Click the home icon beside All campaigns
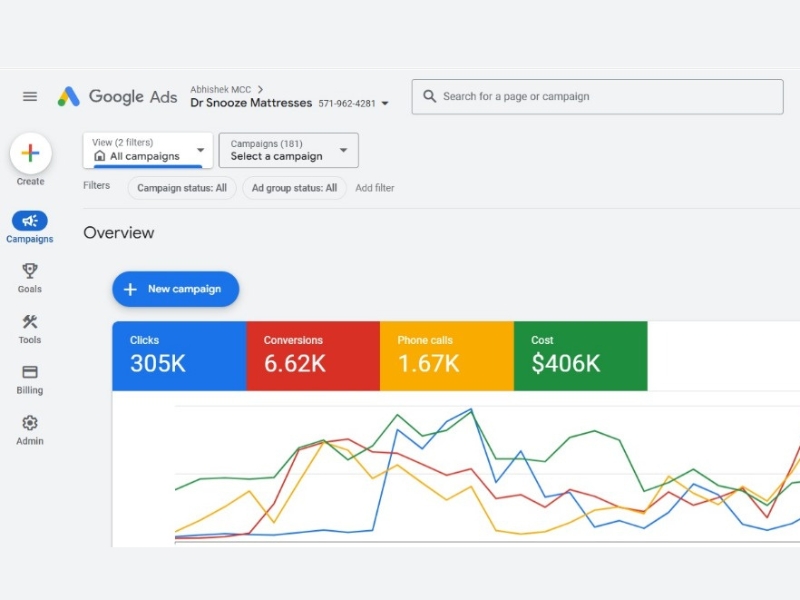800x600 pixels. [x=99, y=156]
